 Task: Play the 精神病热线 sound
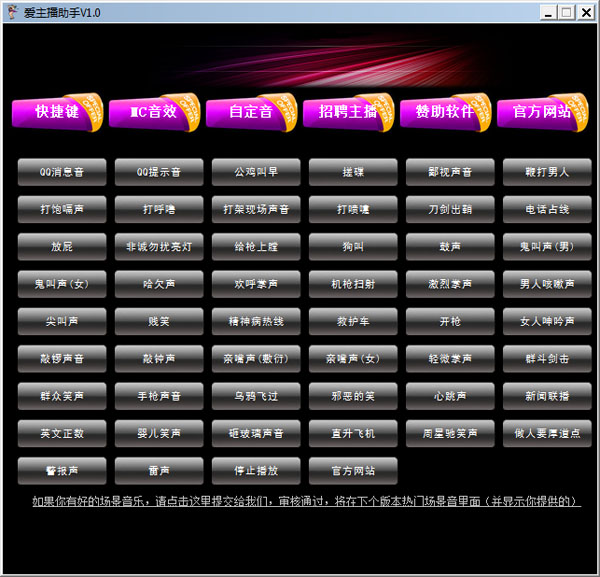(256, 321)
